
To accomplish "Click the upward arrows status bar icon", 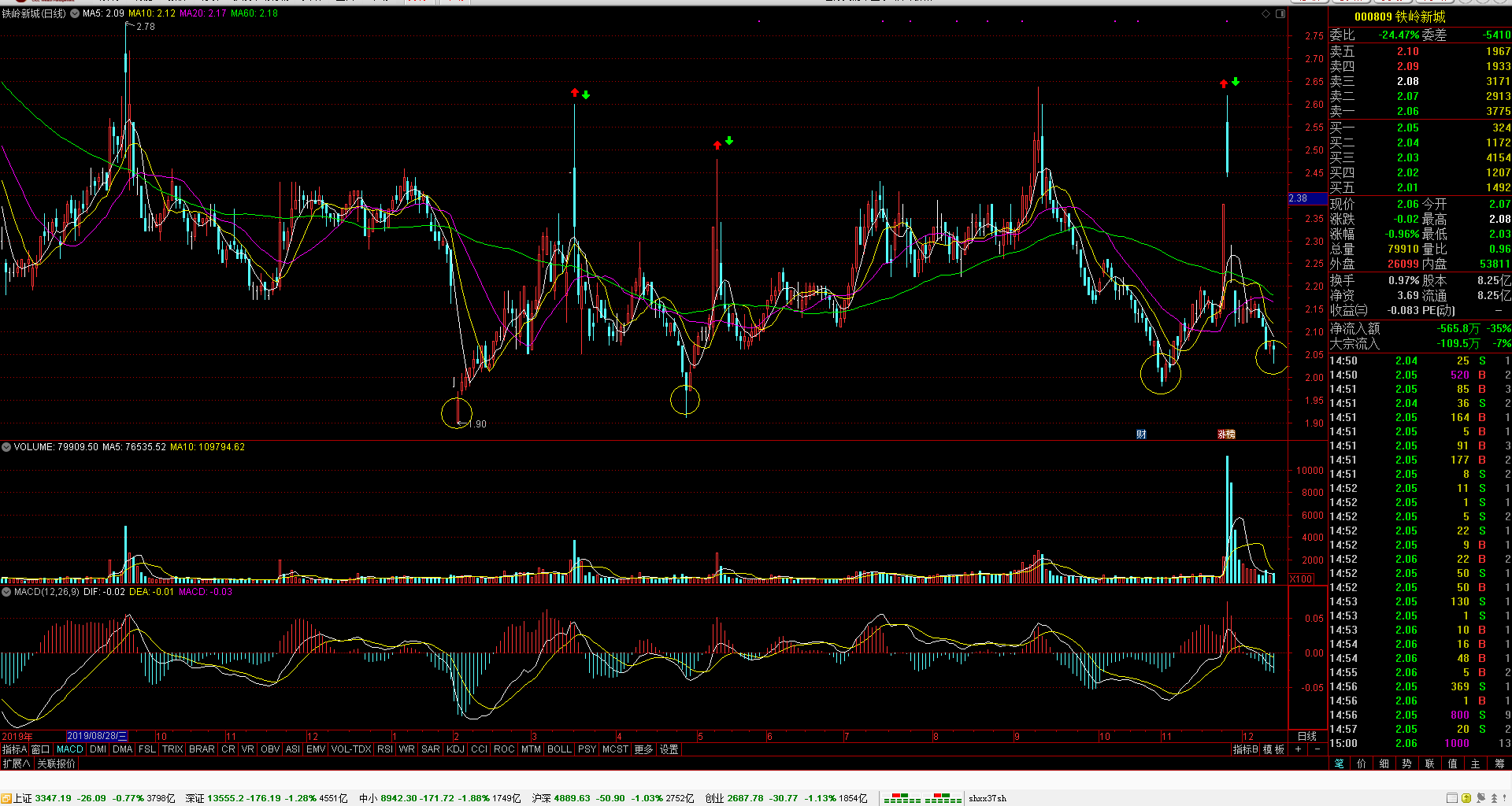I will [1494, 798].
